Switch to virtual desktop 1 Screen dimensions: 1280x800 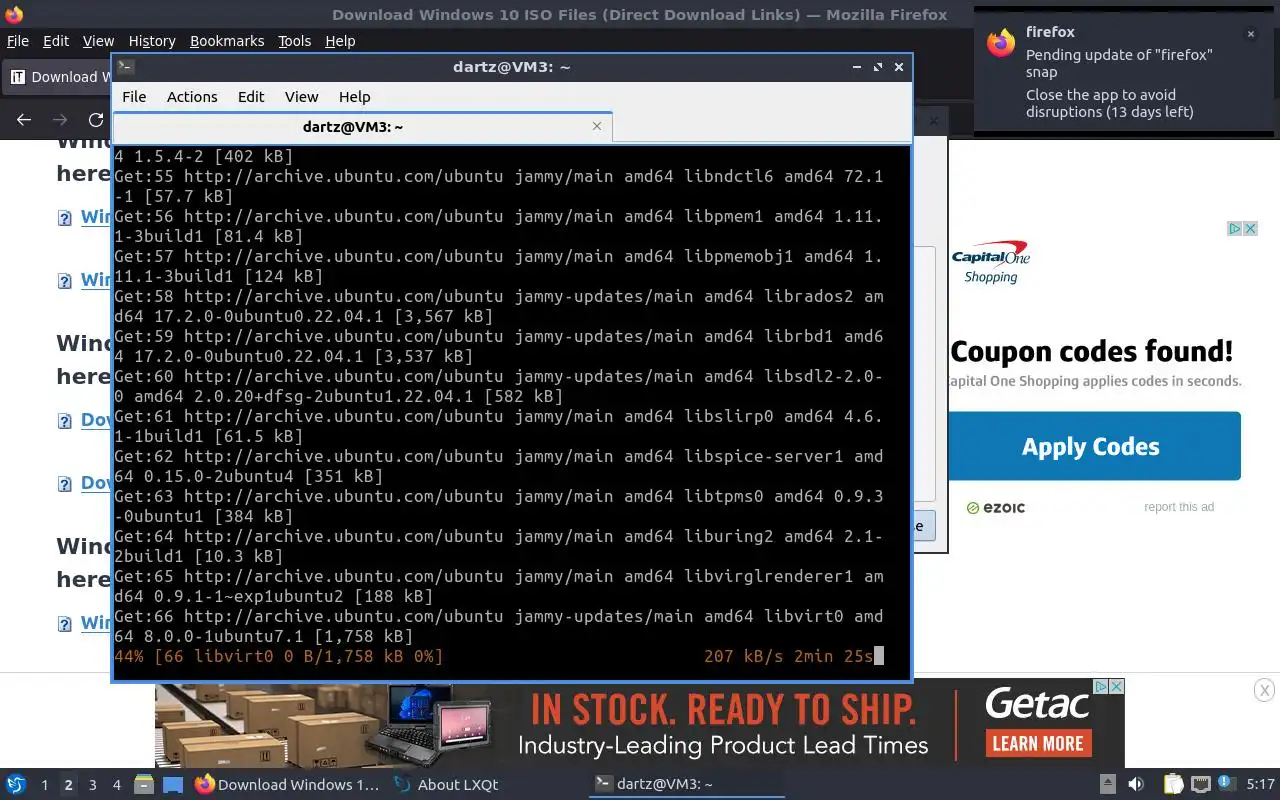coord(44,785)
